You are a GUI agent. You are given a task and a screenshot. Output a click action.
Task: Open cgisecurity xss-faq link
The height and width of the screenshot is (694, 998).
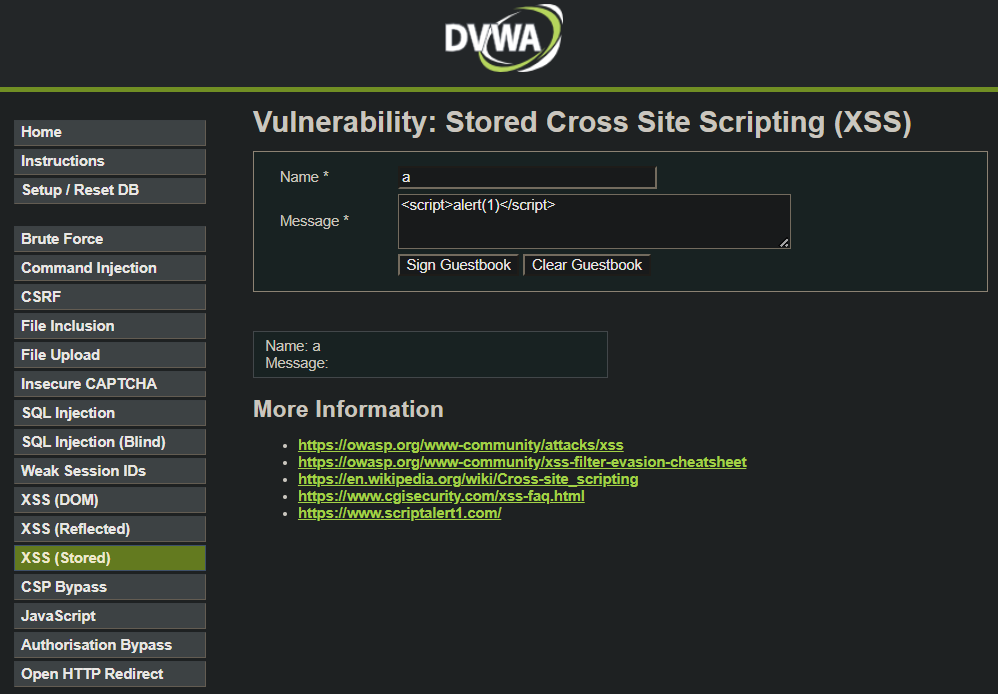coord(441,496)
